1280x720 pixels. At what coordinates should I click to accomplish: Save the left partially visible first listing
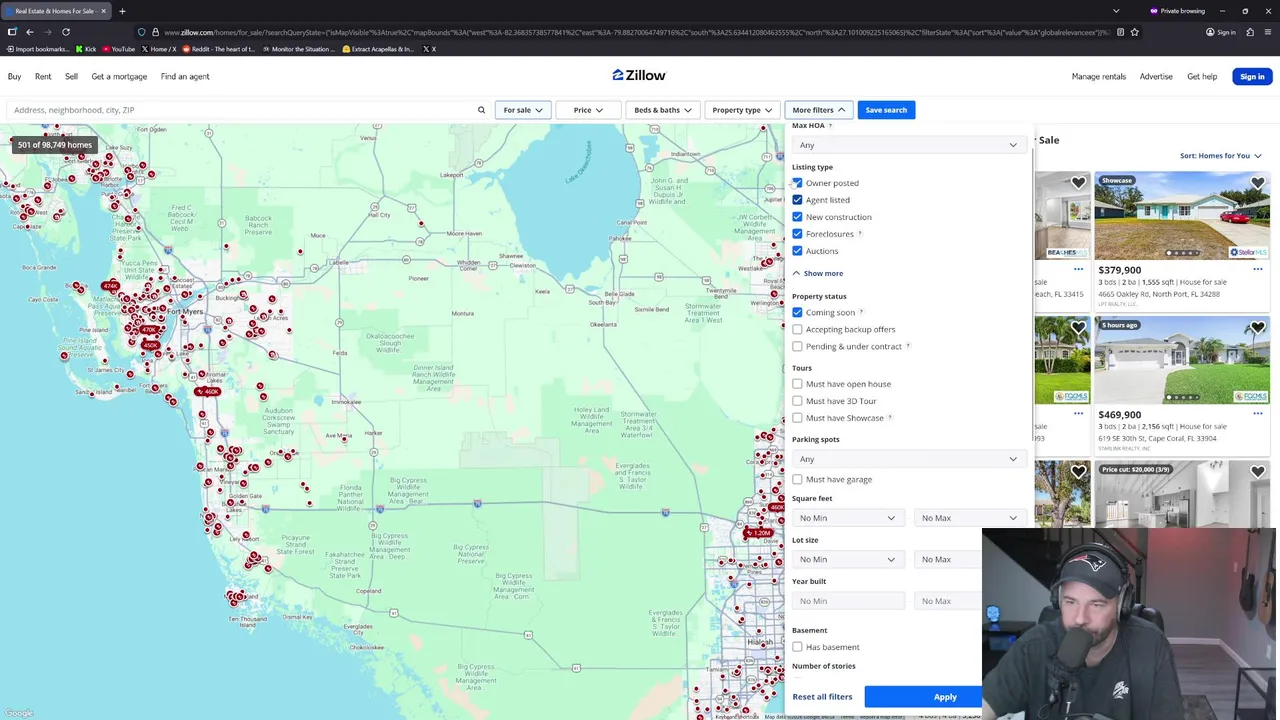pyautogui.click(x=1078, y=183)
